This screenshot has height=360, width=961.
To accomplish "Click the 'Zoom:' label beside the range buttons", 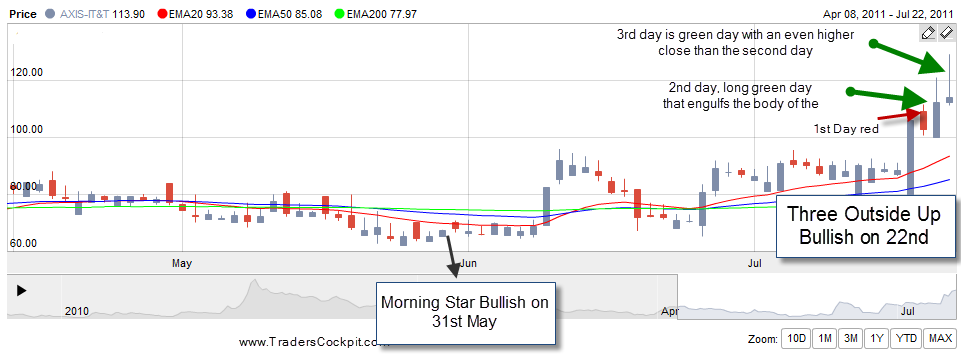I will (x=762, y=339).
